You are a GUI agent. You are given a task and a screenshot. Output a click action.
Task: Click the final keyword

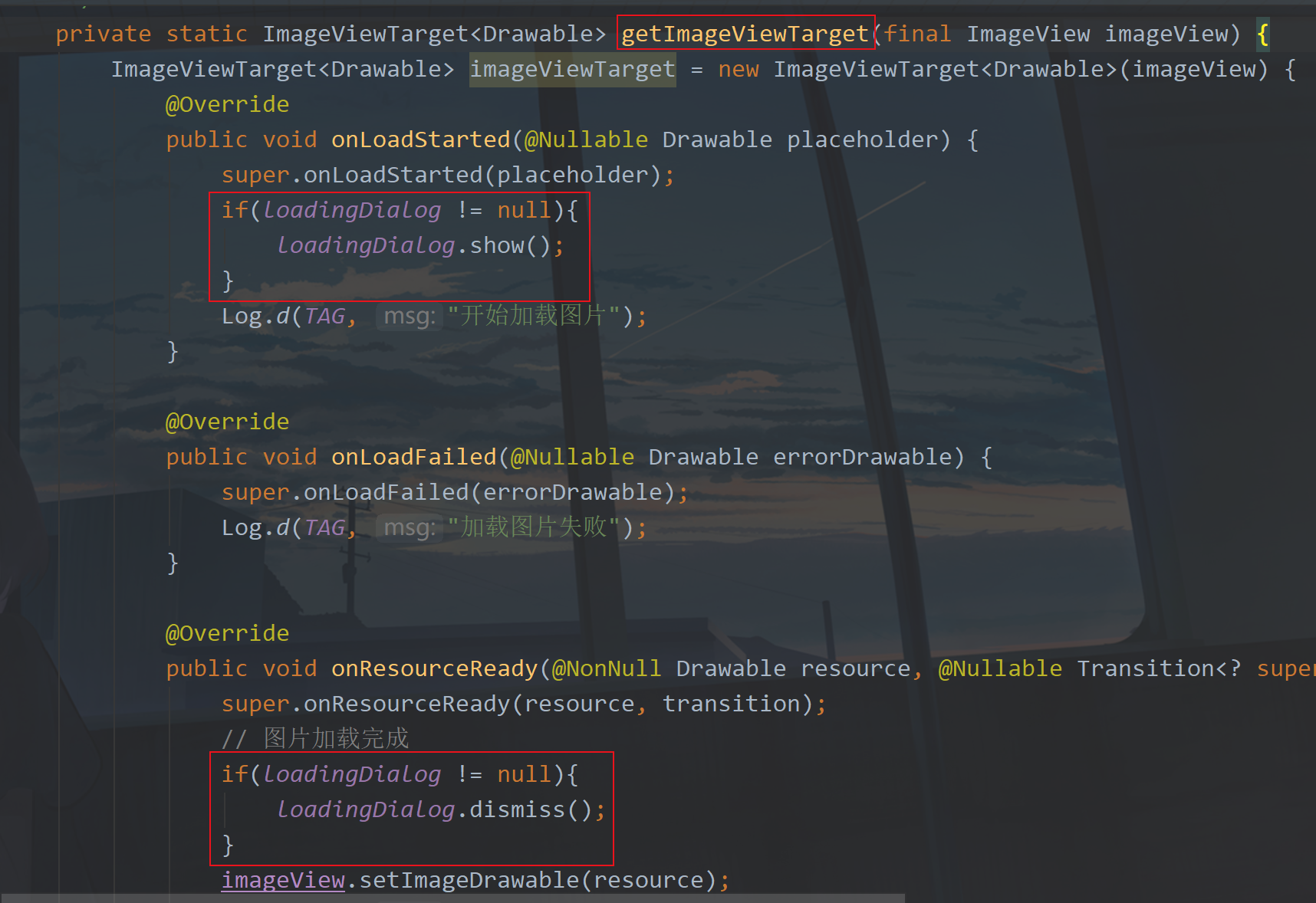pos(917,34)
